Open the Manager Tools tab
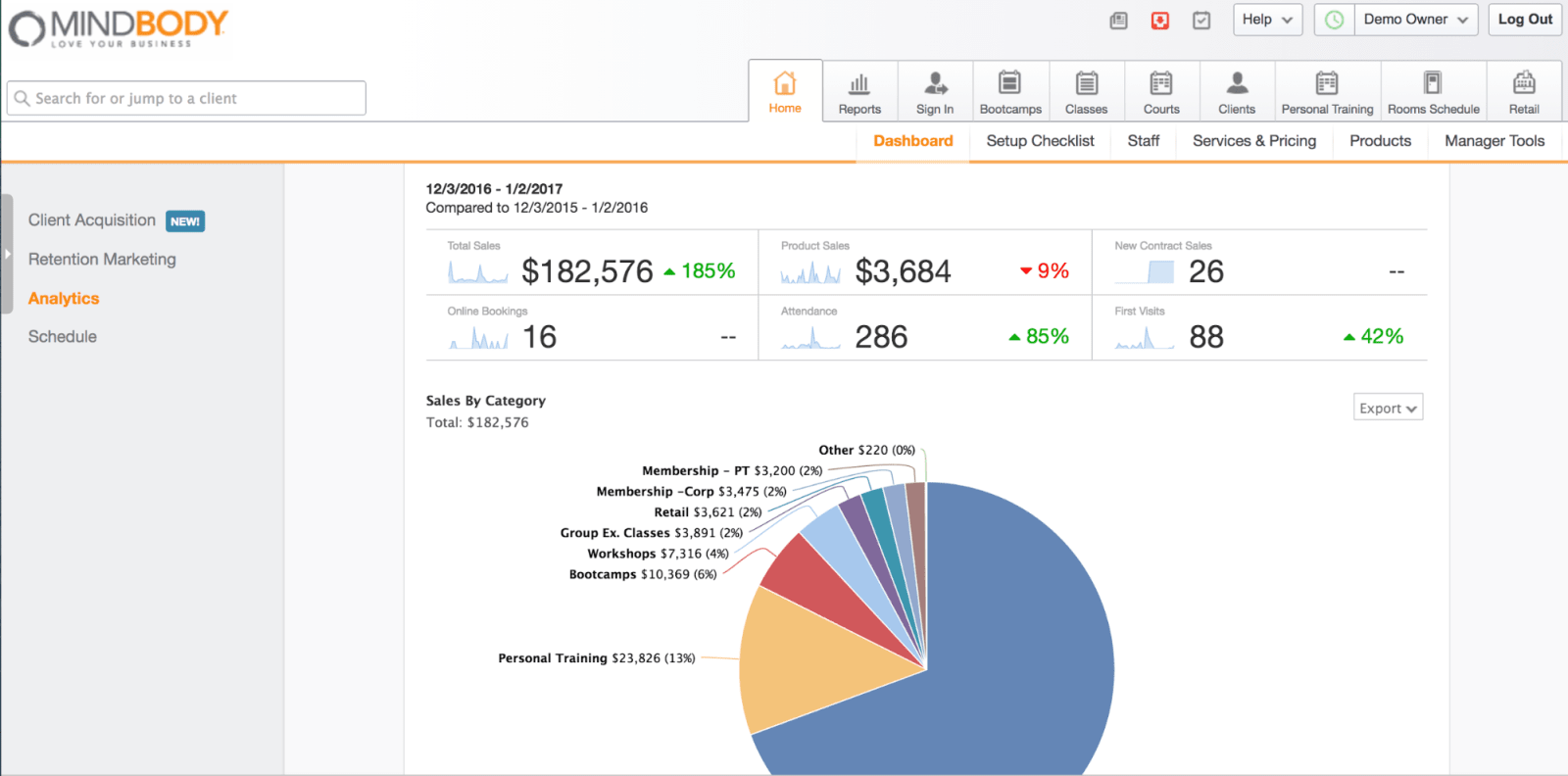The image size is (1568, 776). click(1494, 141)
